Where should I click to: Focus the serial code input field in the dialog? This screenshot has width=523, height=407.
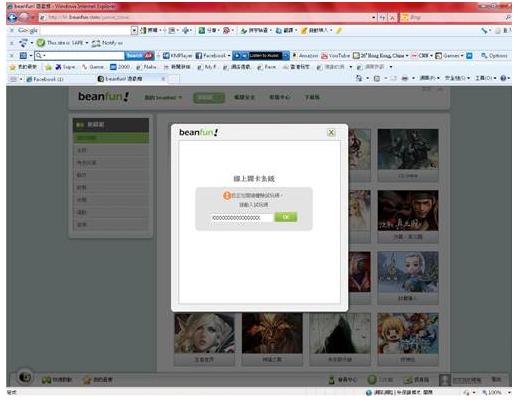pyautogui.click(x=241, y=218)
